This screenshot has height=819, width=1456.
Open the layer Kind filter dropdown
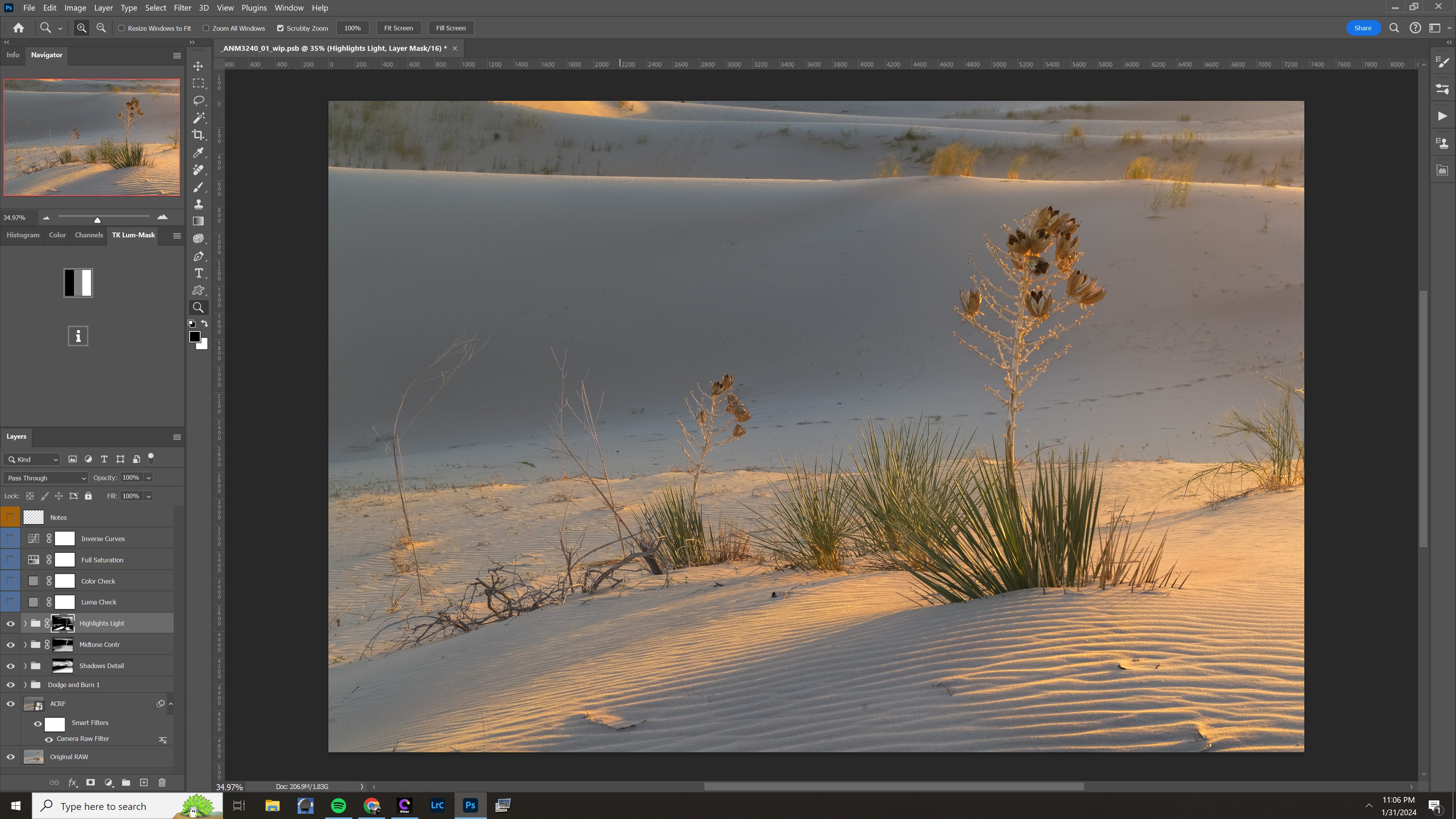coord(31,459)
